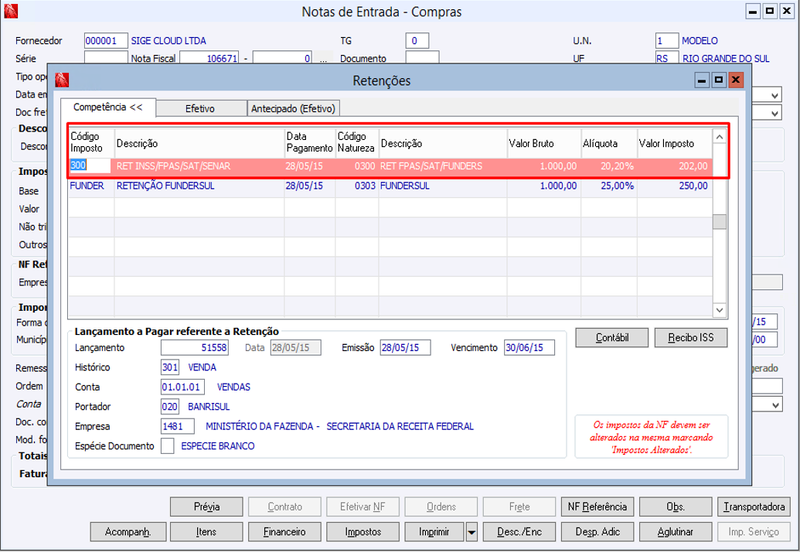Click the scroll-down arrow in retentions grid
The image size is (800, 553).
coord(719,310)
